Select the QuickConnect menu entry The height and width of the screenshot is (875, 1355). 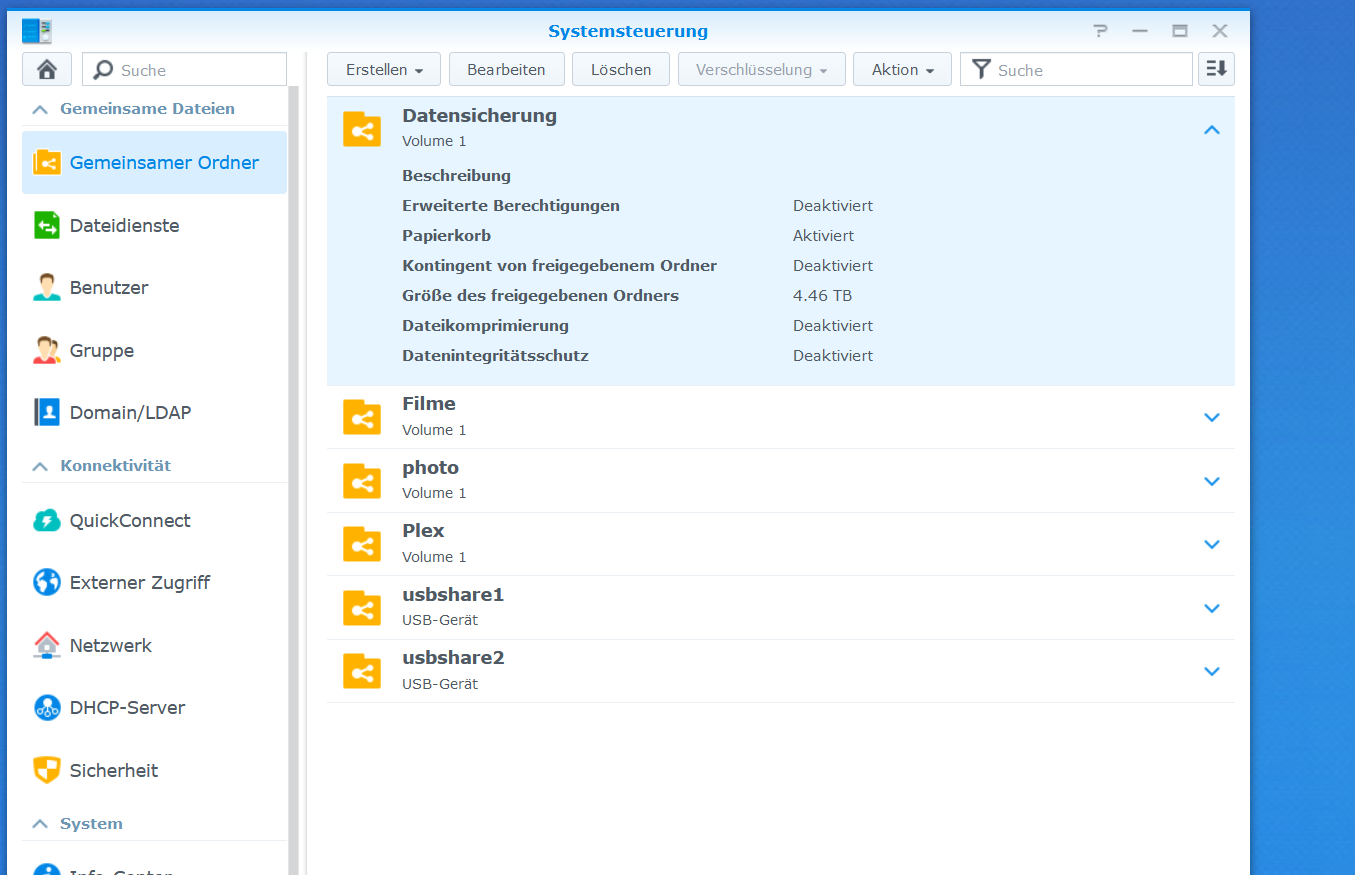point(155,520)
